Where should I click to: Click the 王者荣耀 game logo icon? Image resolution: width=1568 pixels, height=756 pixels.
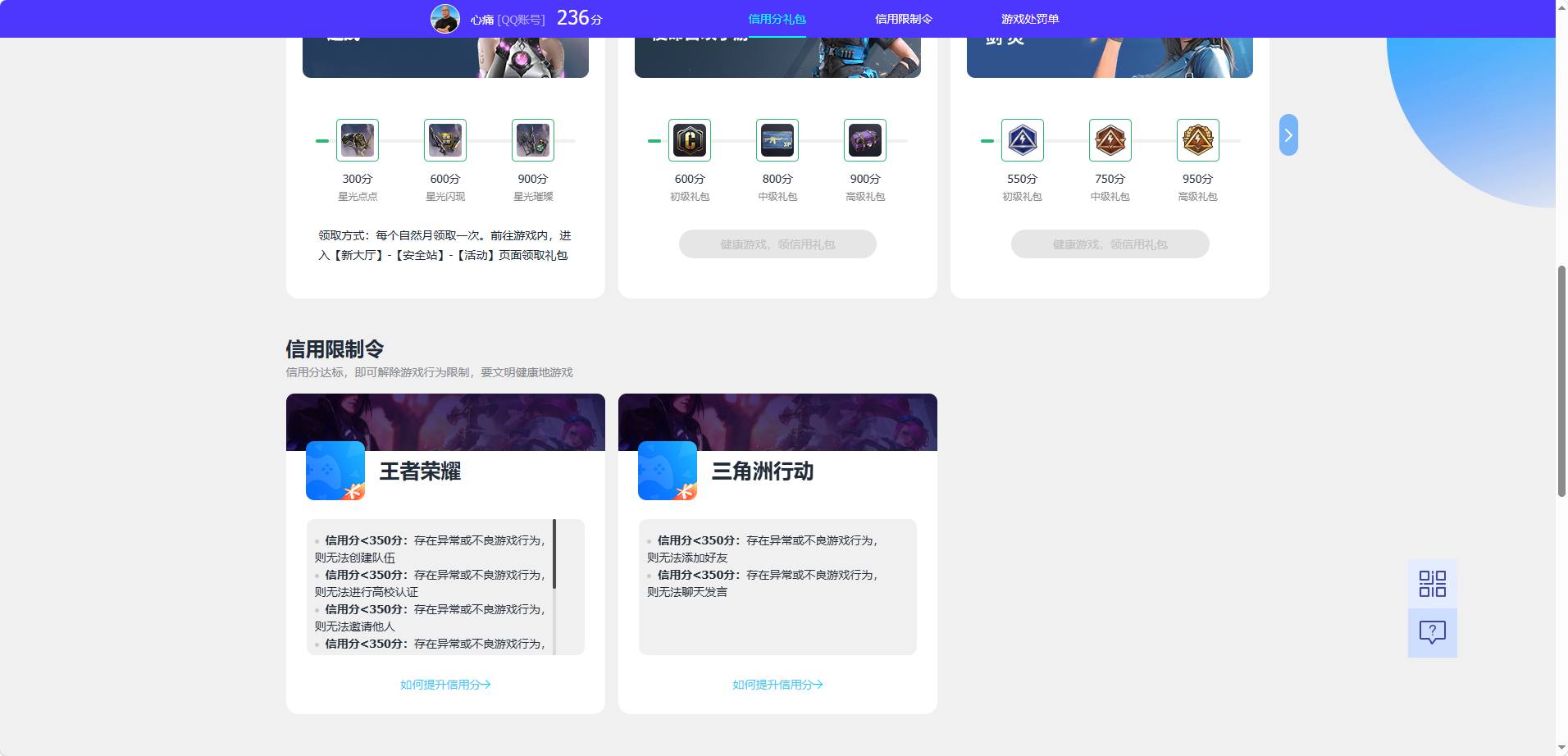[x=335, y=471]
